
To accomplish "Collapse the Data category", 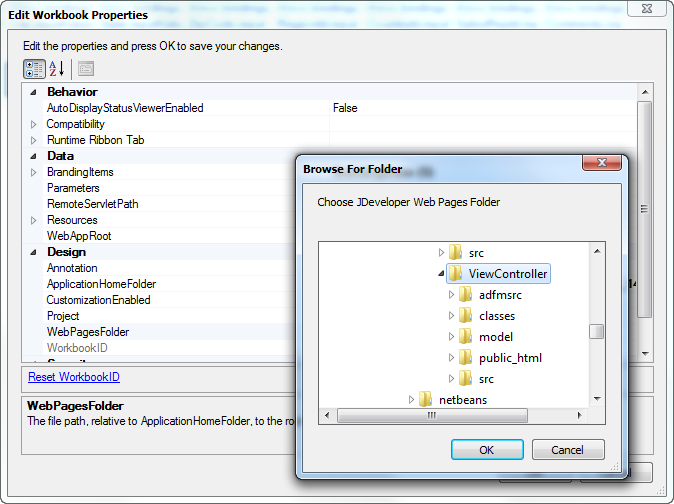I will pos(34,156).
